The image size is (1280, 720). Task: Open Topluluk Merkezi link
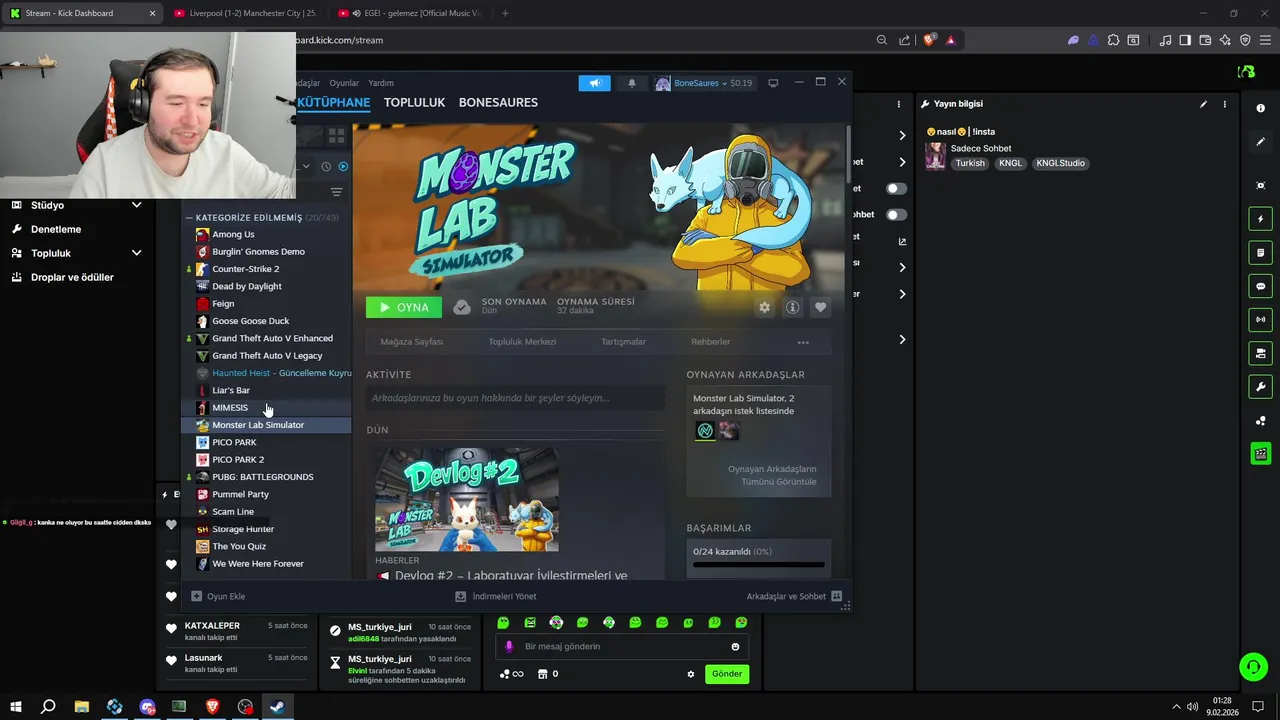tap(522, 342)
